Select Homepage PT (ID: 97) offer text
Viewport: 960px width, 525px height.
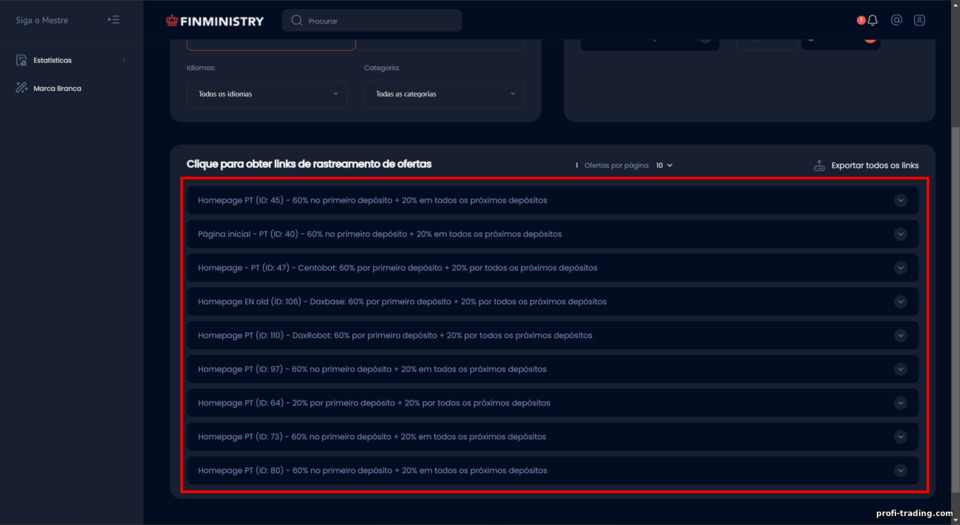372,369
